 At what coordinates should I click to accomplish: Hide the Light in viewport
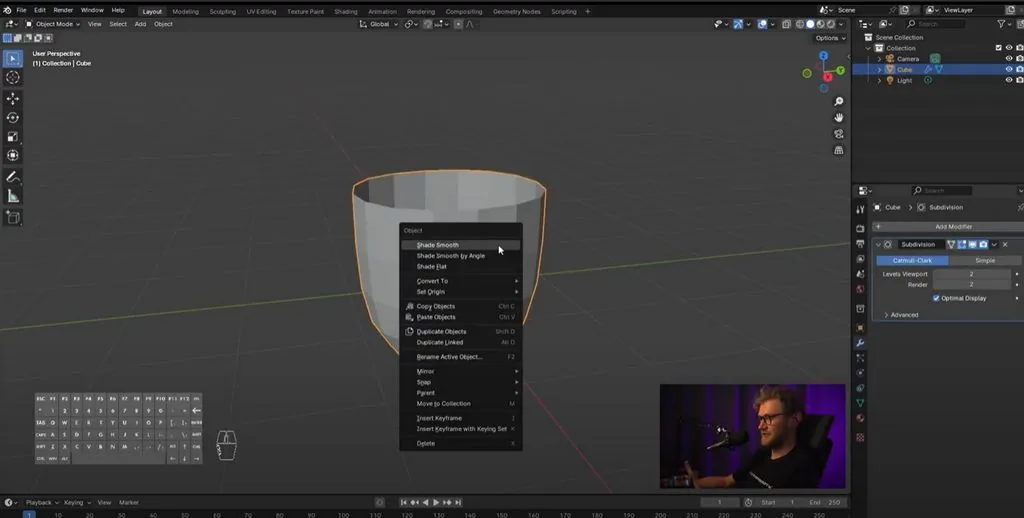1009,80
